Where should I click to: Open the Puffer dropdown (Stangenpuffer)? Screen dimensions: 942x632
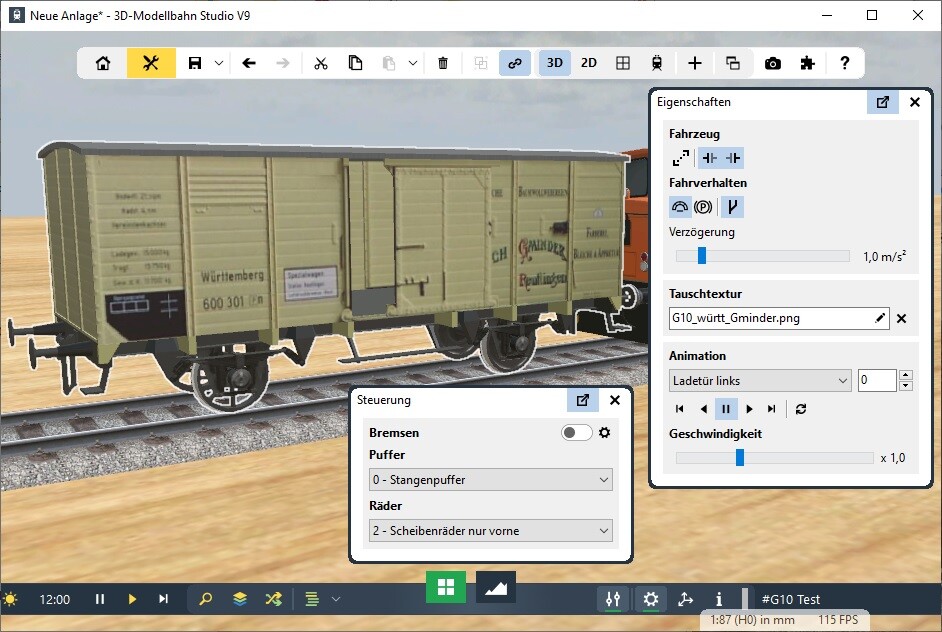pos(490,480)
